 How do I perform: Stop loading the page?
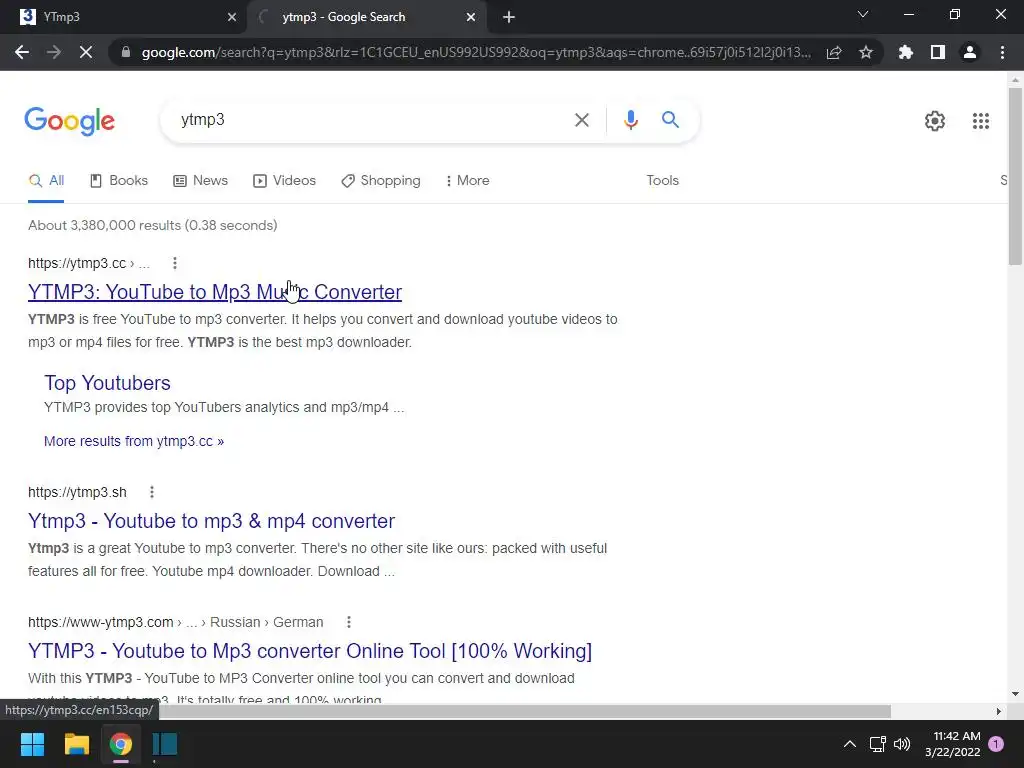tap(86, 52)
